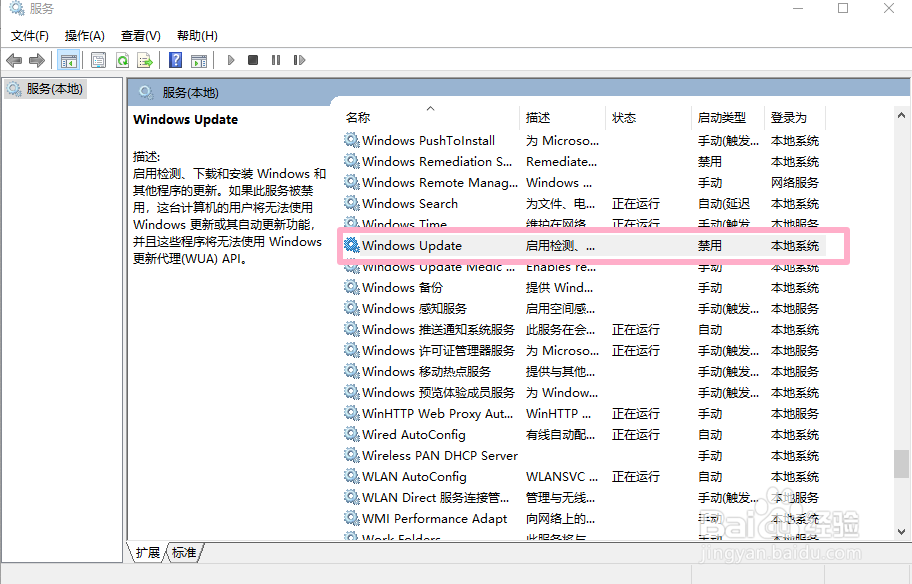Click gear icon beside Windows 感知服务
This screenshot has width=912, height=584.
click(351, 308)
